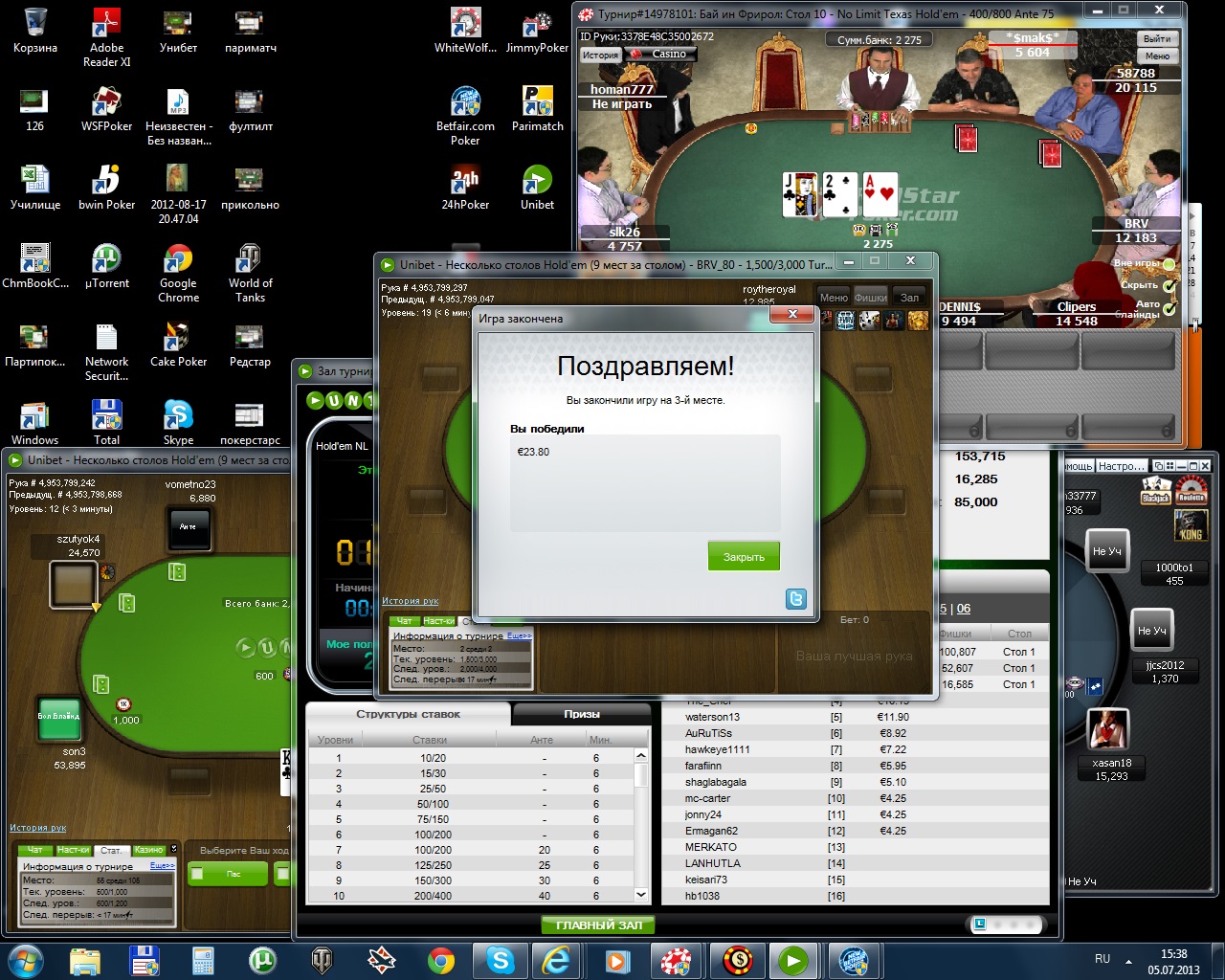Check the Пас pre-action checkbox
This screenshot has width=1225, height=980.
click(x=197, y=873)
